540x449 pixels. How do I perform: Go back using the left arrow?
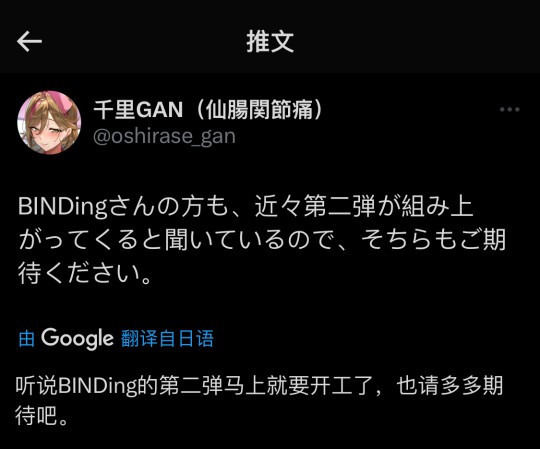click(x=29, y=41)
